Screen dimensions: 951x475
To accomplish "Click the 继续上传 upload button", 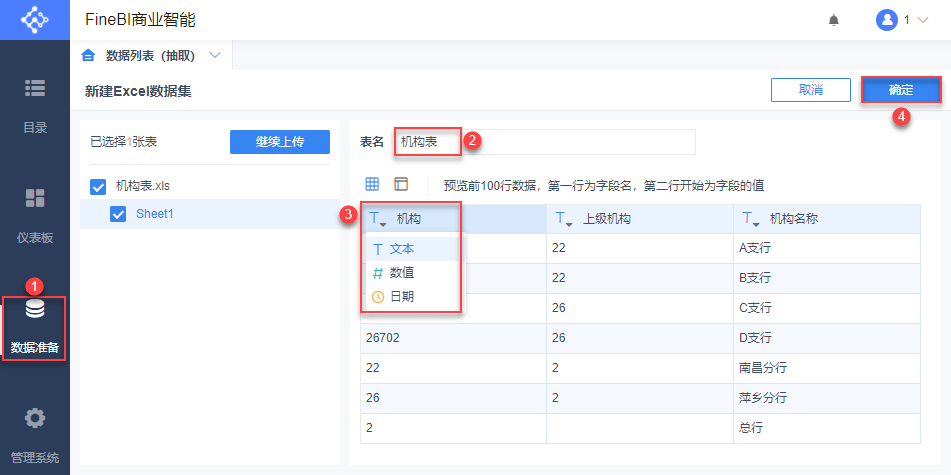I will pos(280,142).
